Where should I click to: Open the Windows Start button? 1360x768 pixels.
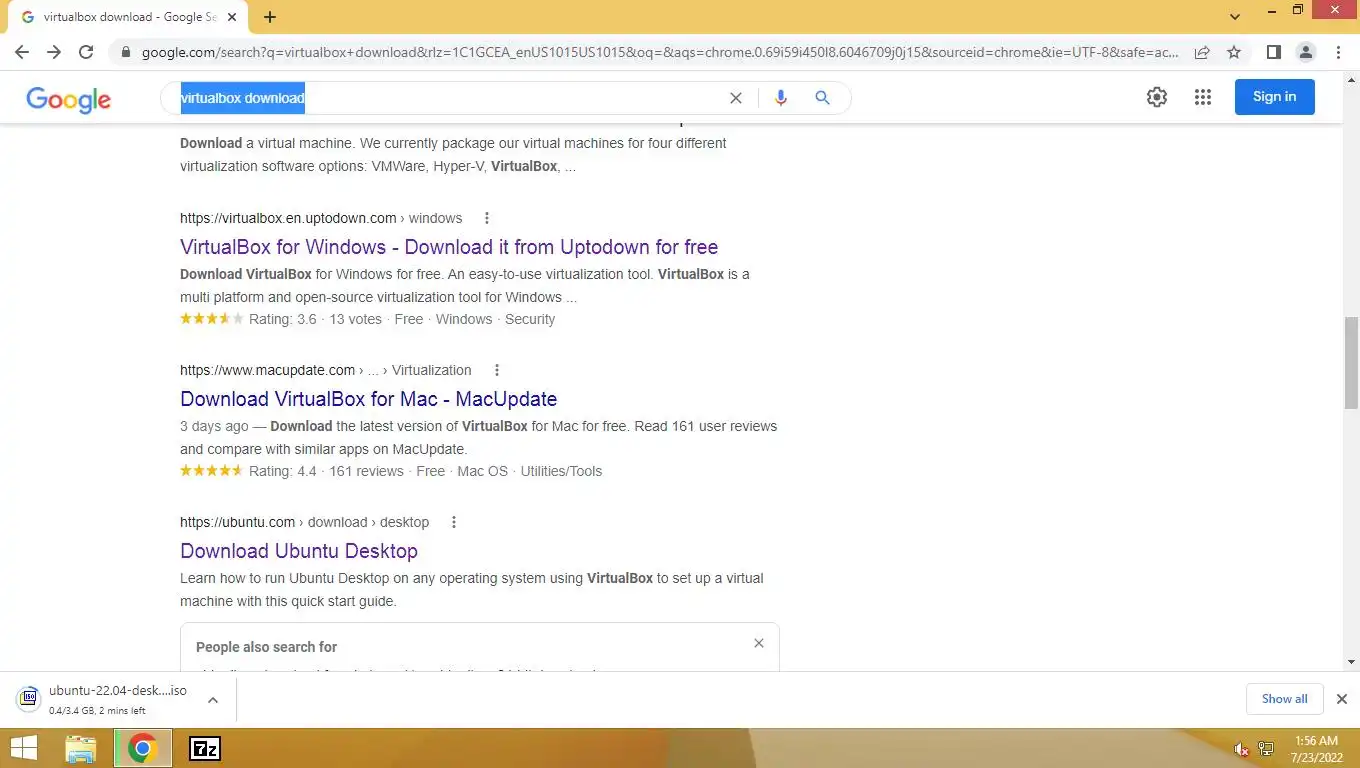pyautogui.click(x=24, y=748)
